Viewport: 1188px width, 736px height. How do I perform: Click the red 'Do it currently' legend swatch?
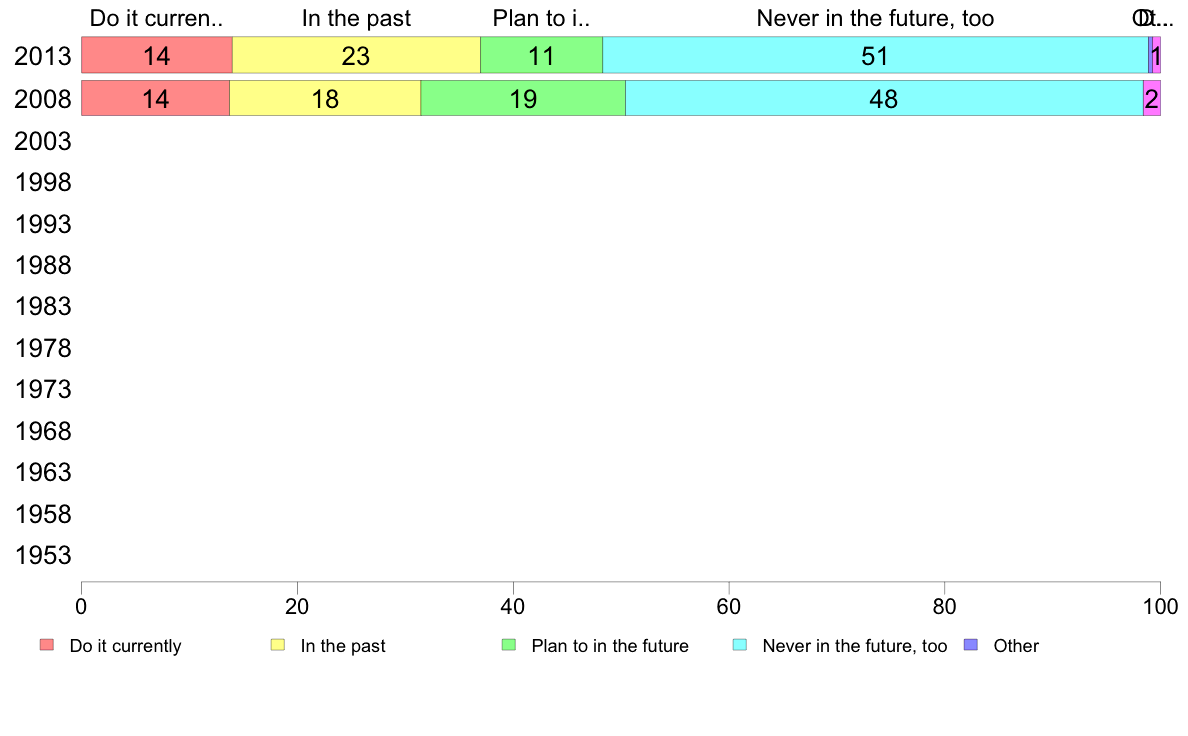47,645
